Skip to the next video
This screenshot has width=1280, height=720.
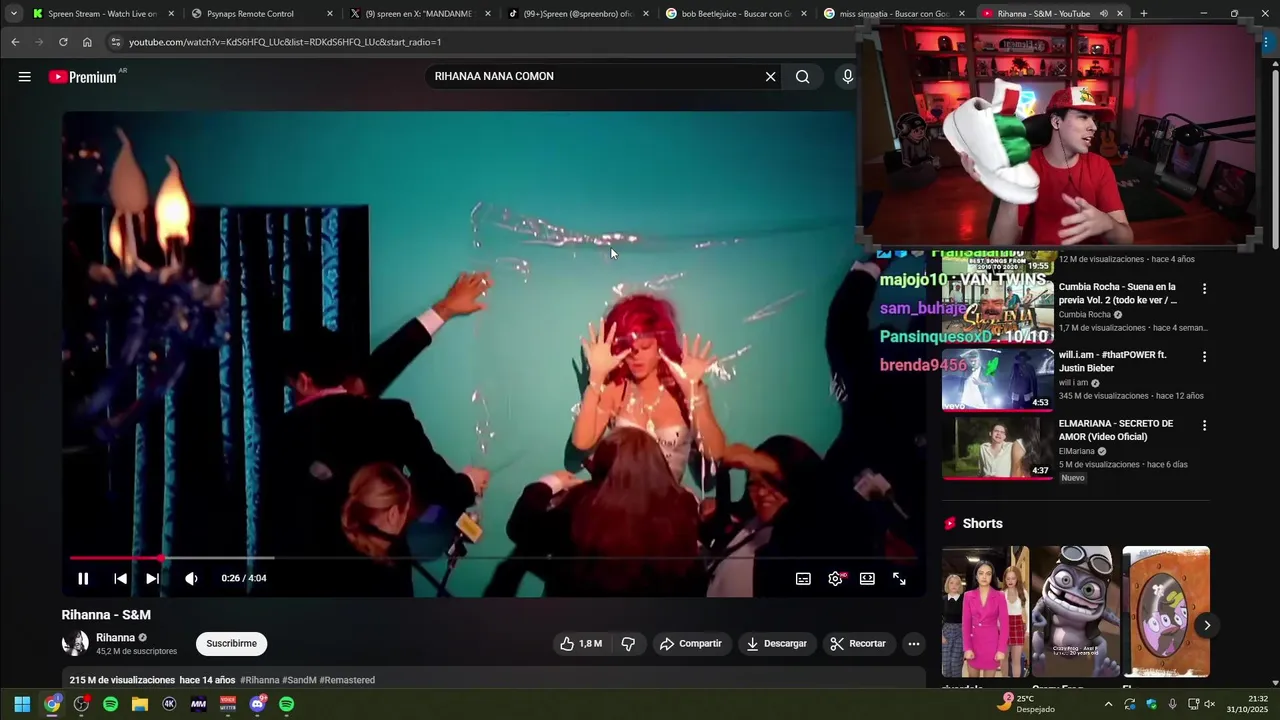(152, 578)
